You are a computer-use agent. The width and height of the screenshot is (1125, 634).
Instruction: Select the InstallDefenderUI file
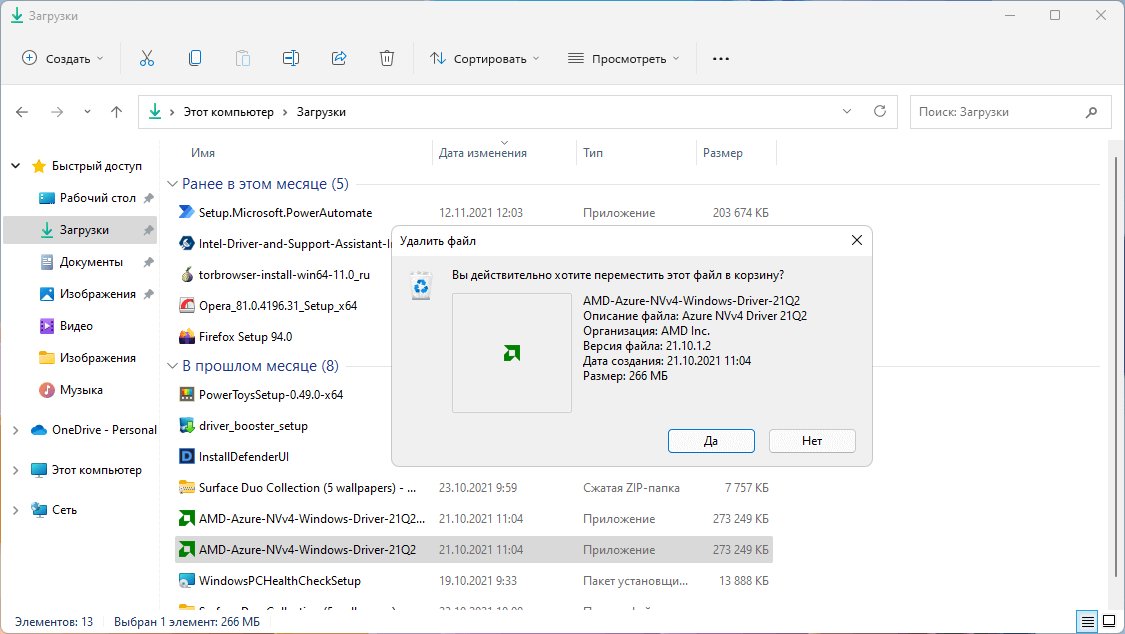tap(244, 457)
